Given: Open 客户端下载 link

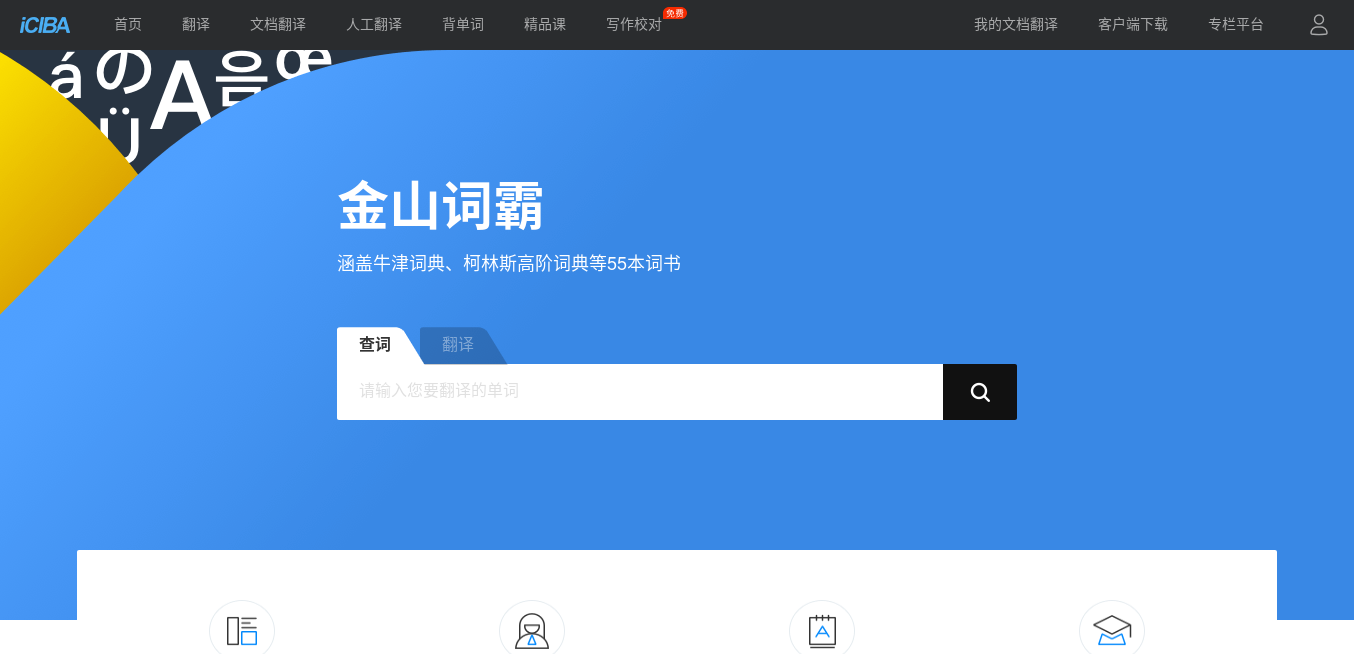Looking at the screenshot, I should click(x=1133, y=25).
